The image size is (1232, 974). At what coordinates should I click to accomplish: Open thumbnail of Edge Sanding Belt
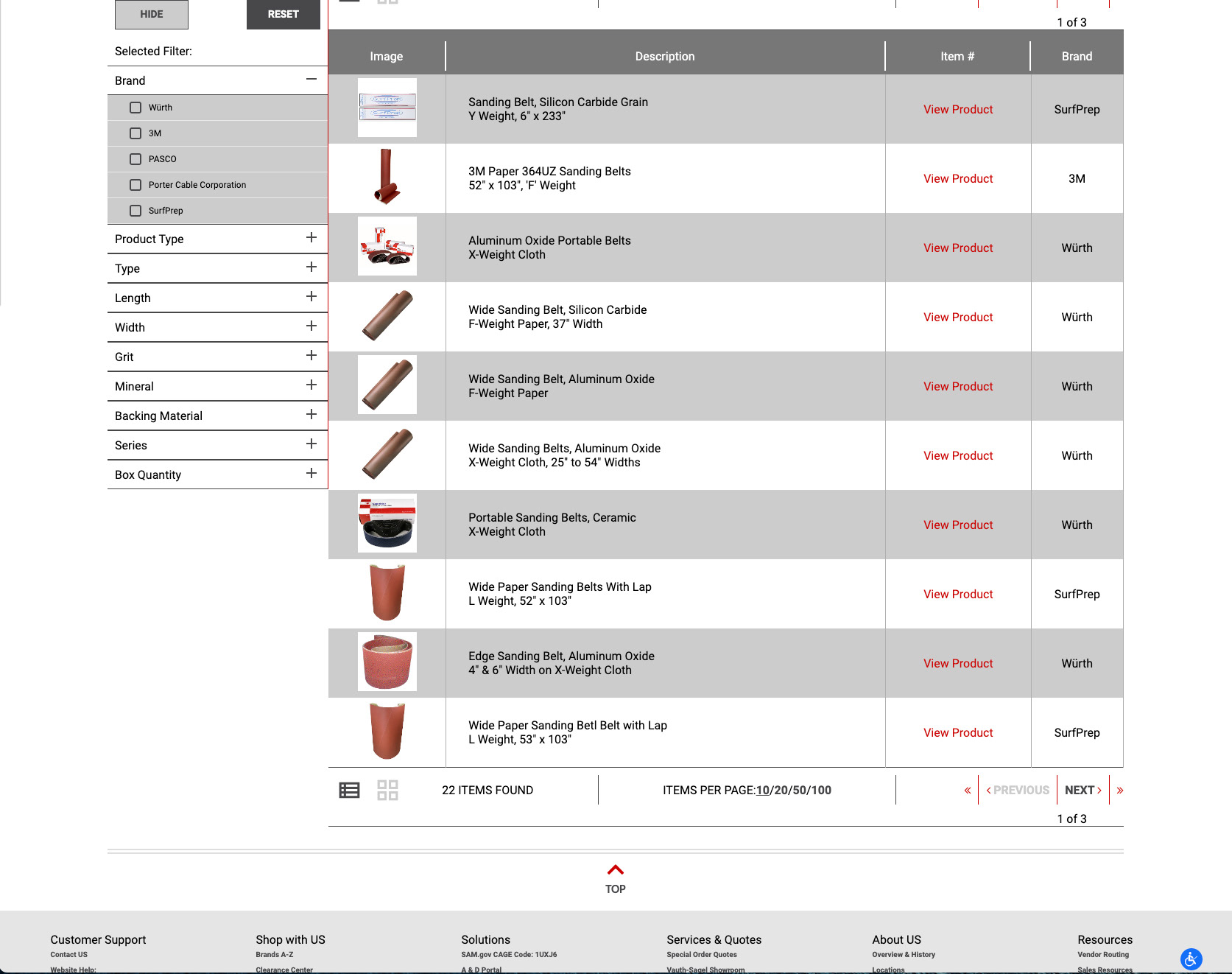[x=387, y=662]
